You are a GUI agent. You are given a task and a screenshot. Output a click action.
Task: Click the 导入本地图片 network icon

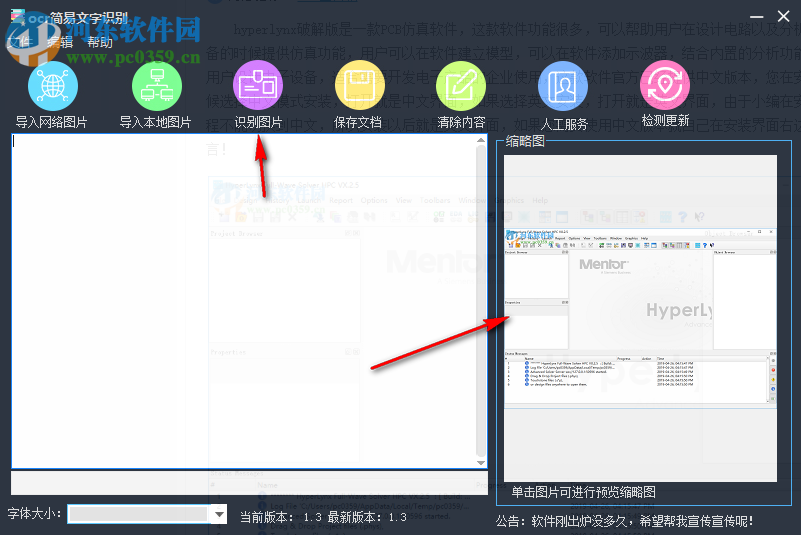tap(157, 86)
